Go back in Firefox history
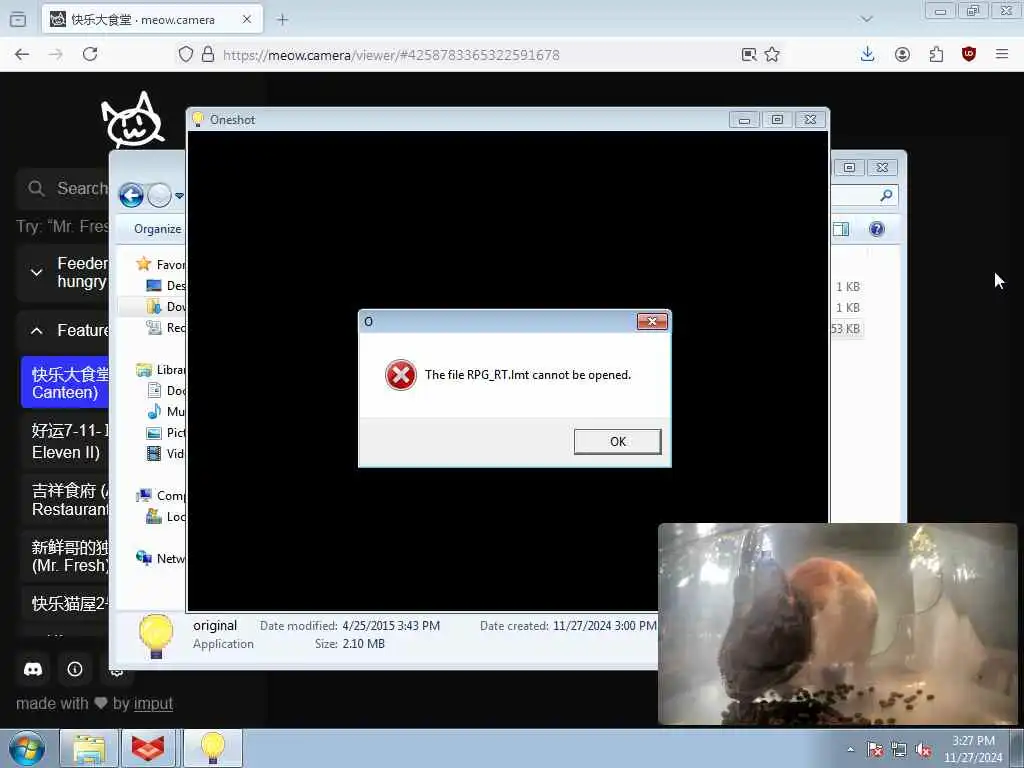The width and height of the screenshot is (1024, 768). click(x=22, y=54)
